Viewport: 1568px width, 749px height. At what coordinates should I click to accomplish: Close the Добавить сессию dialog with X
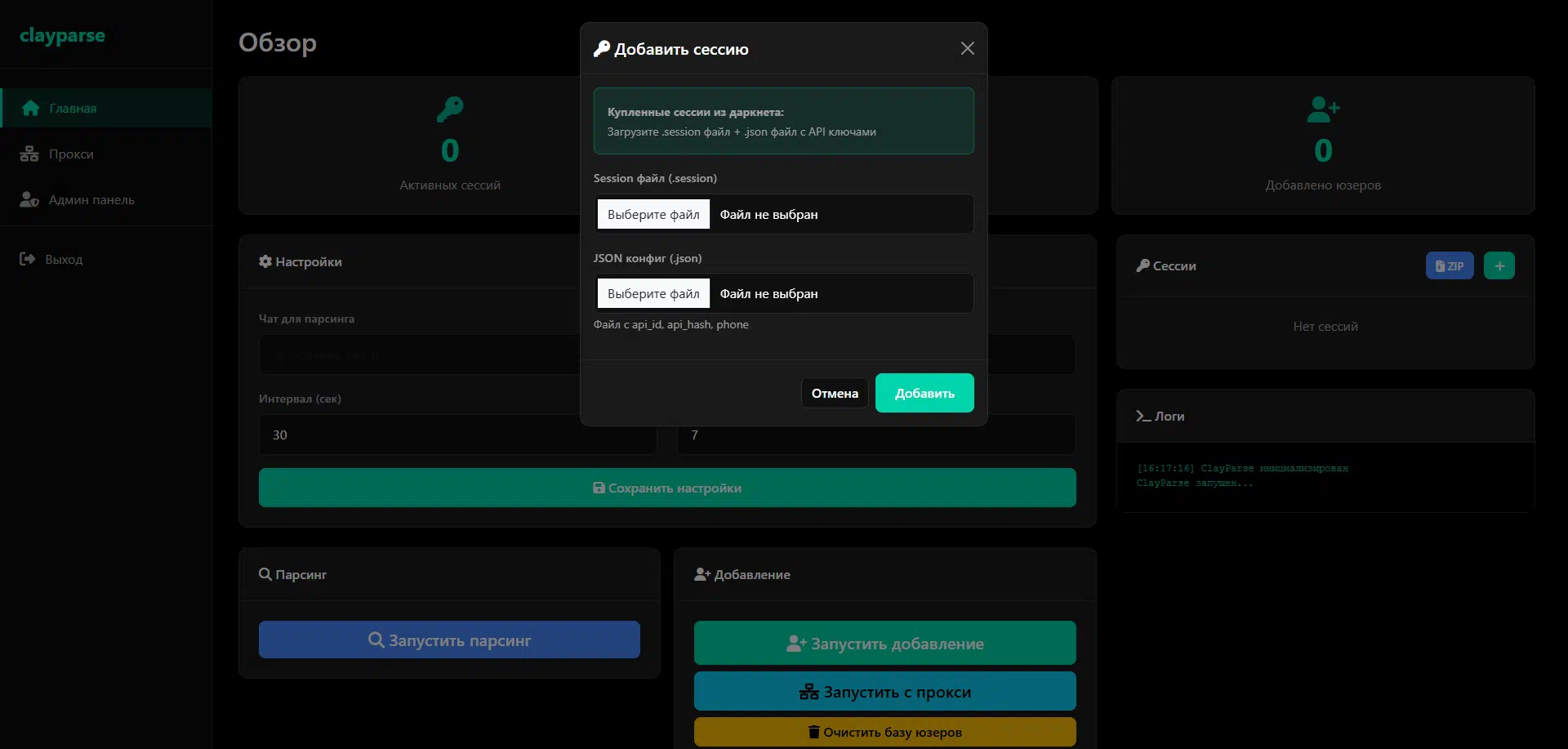pos(967,49)
